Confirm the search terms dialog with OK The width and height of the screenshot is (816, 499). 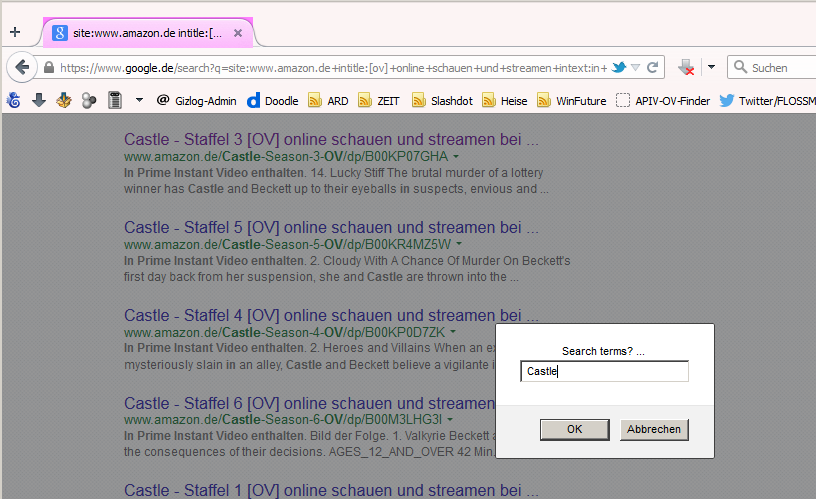point(575,429)
